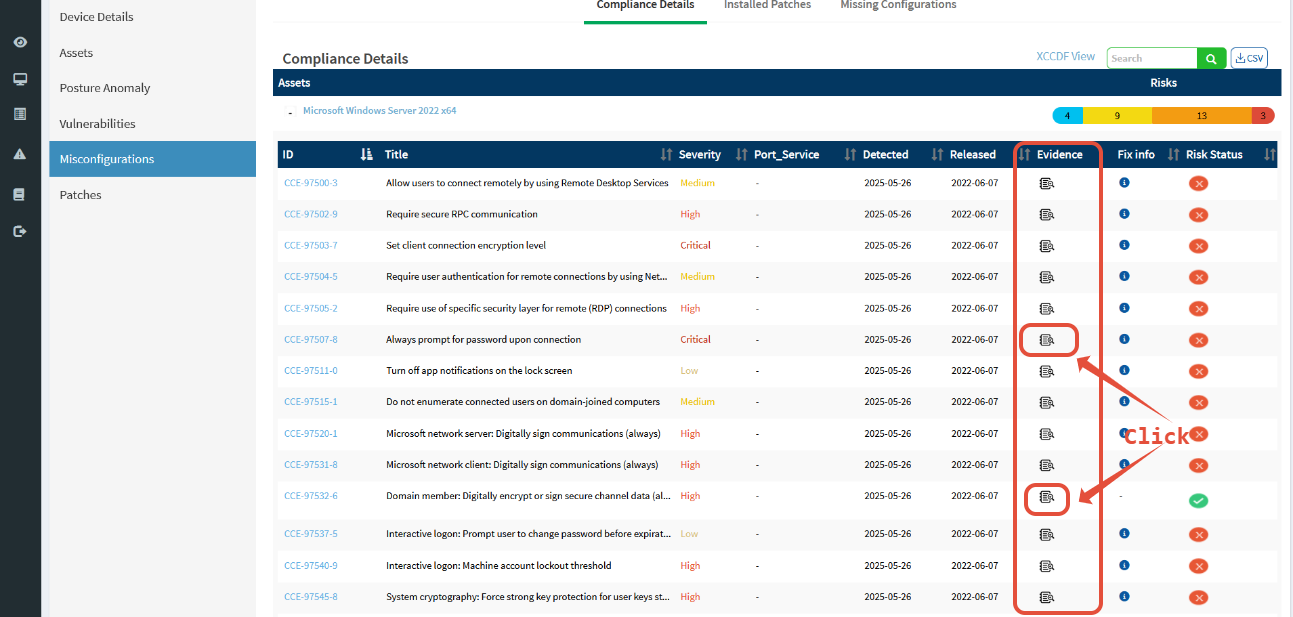Image resolution: width=1293 pixels, height=617 pixels.
Task: Open the book icon in left sidebar
Action: (x=19, y=194)
